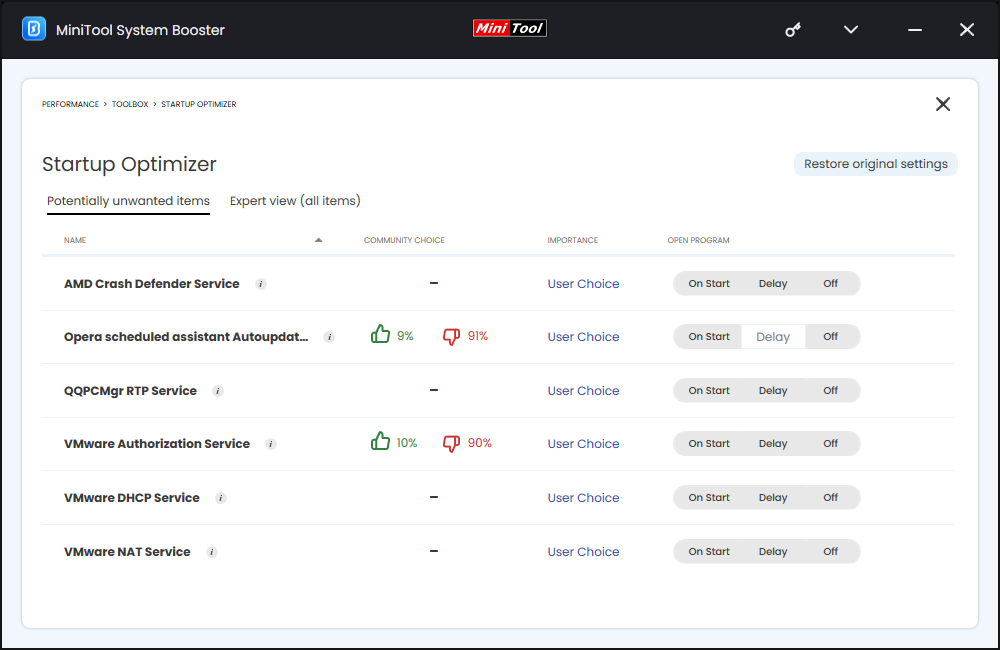Select the QQPCMgr RTP Service name
This screenshot has height=650, width=1000.
130,391
